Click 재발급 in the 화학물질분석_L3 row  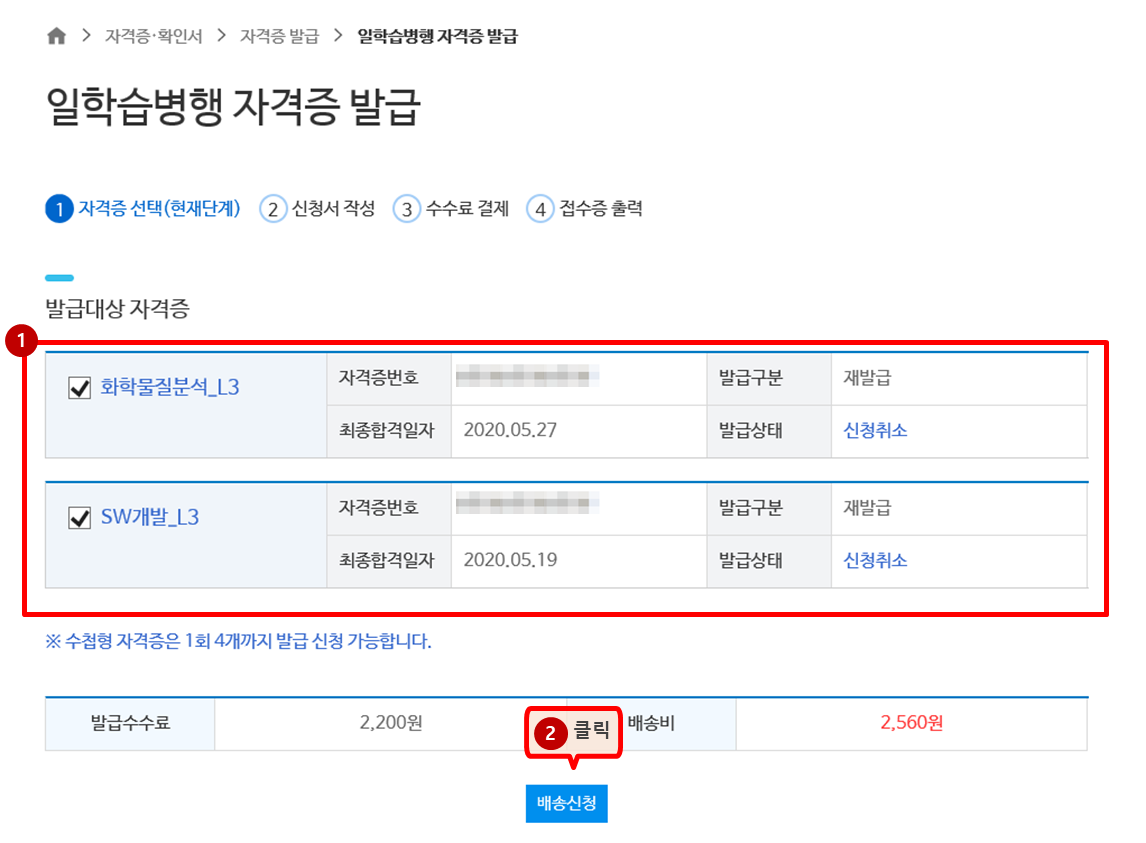tap(868, 378)
